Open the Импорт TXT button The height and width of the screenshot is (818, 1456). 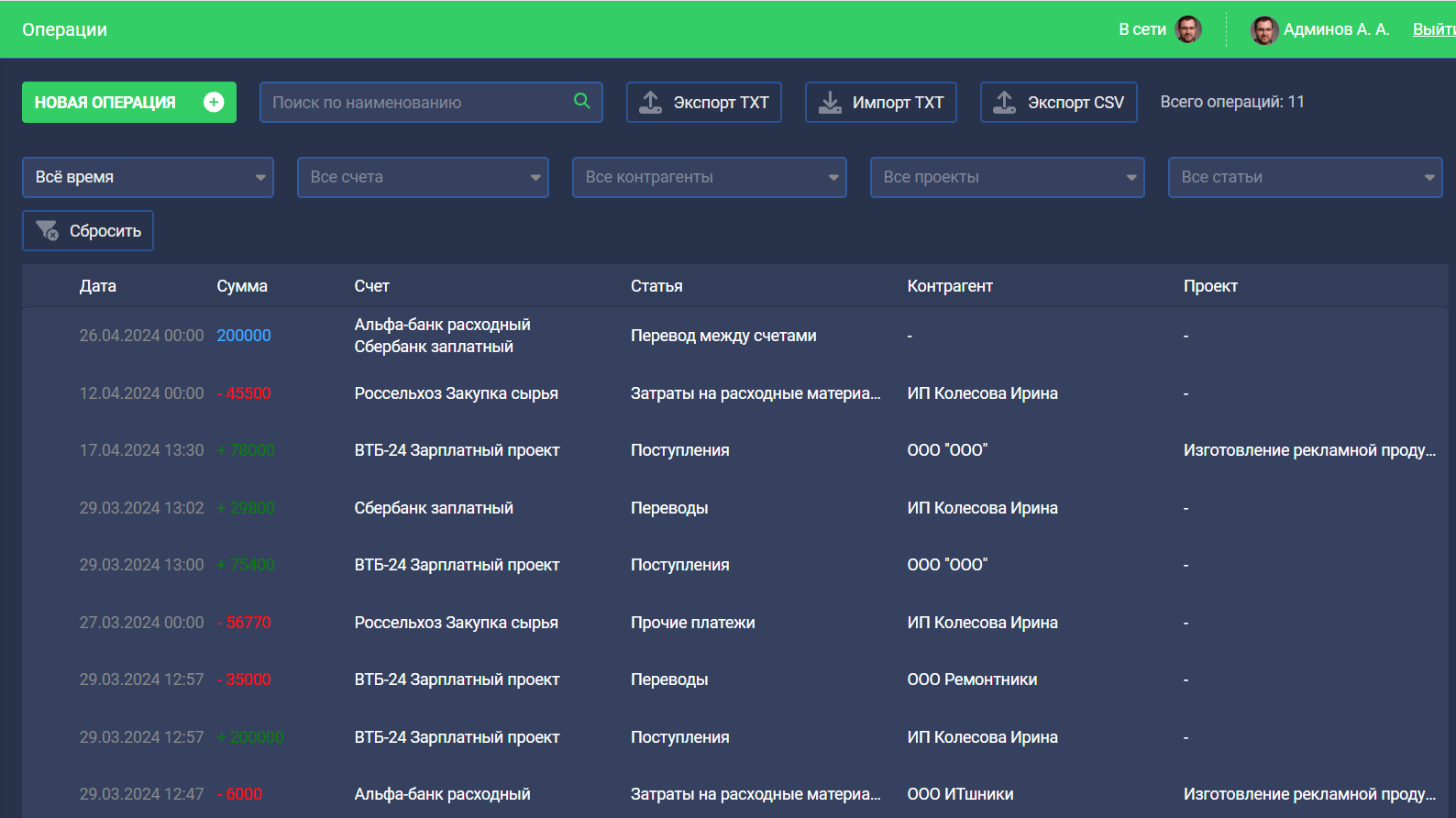point(881,102)
